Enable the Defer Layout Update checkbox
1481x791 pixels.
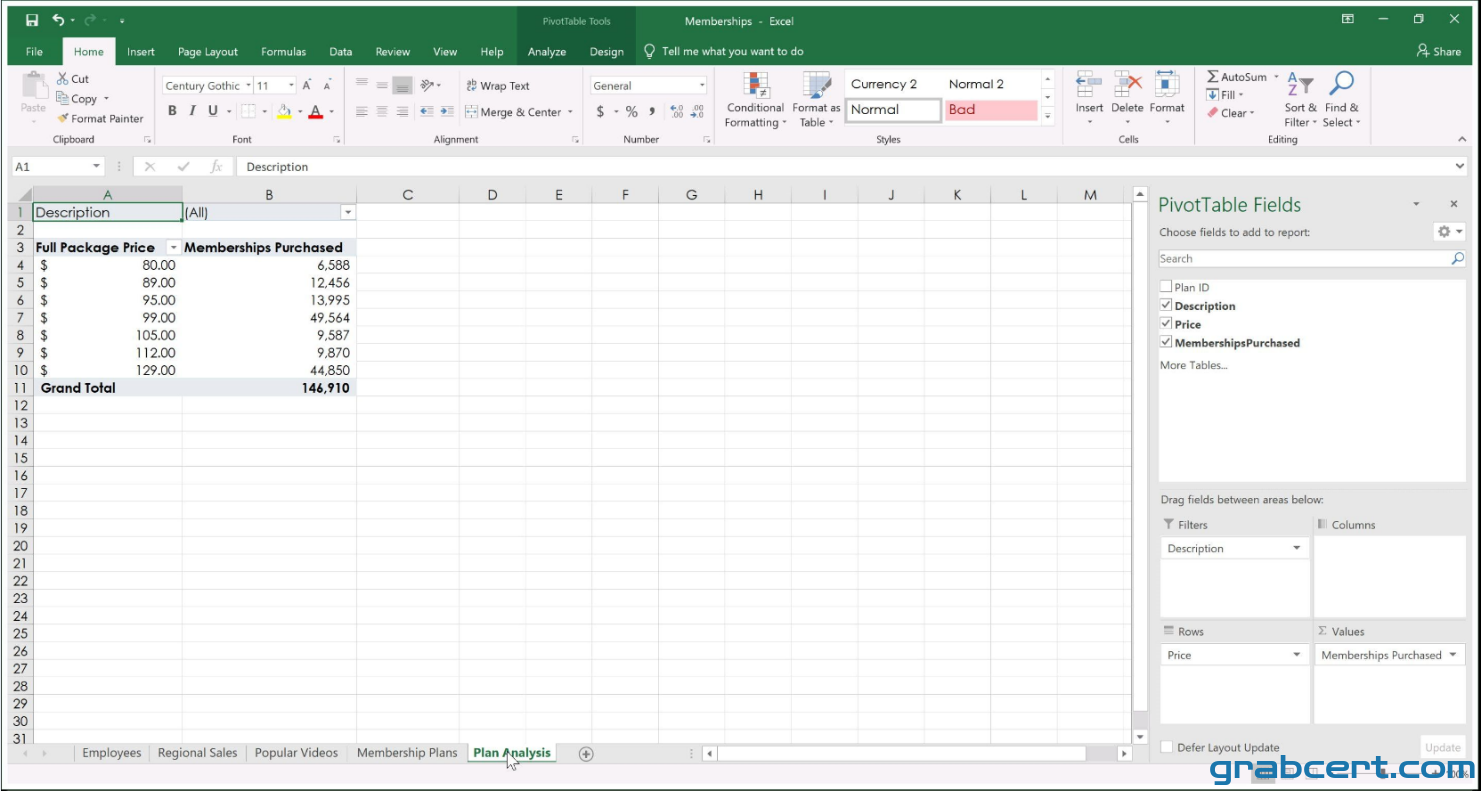pyautogui.click(x=1166, y=747)
